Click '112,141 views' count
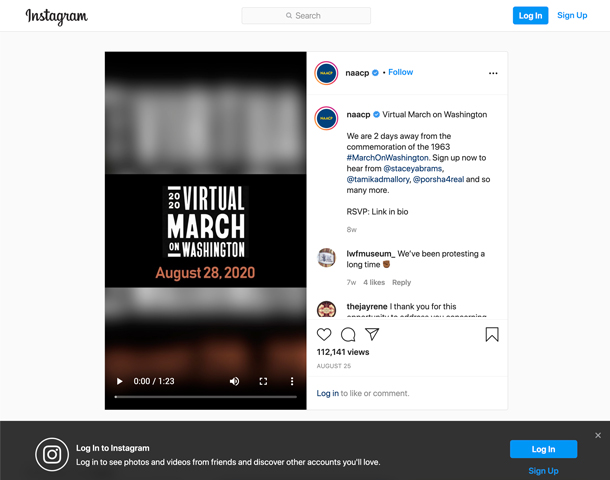The width and height of the screenshot is (610, 480). (343, 352)
